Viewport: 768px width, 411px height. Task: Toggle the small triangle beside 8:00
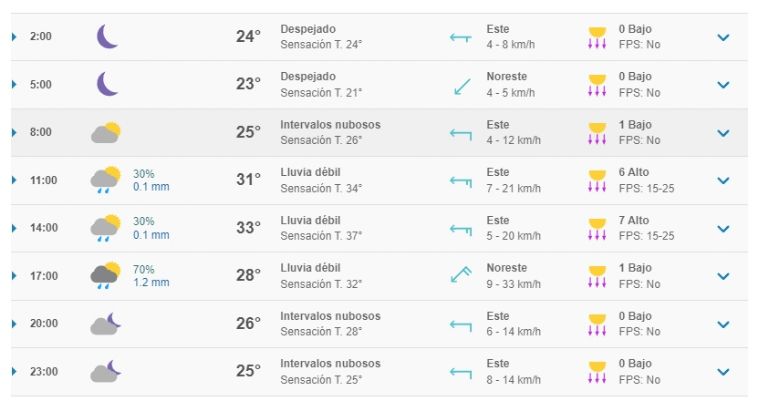14,132
